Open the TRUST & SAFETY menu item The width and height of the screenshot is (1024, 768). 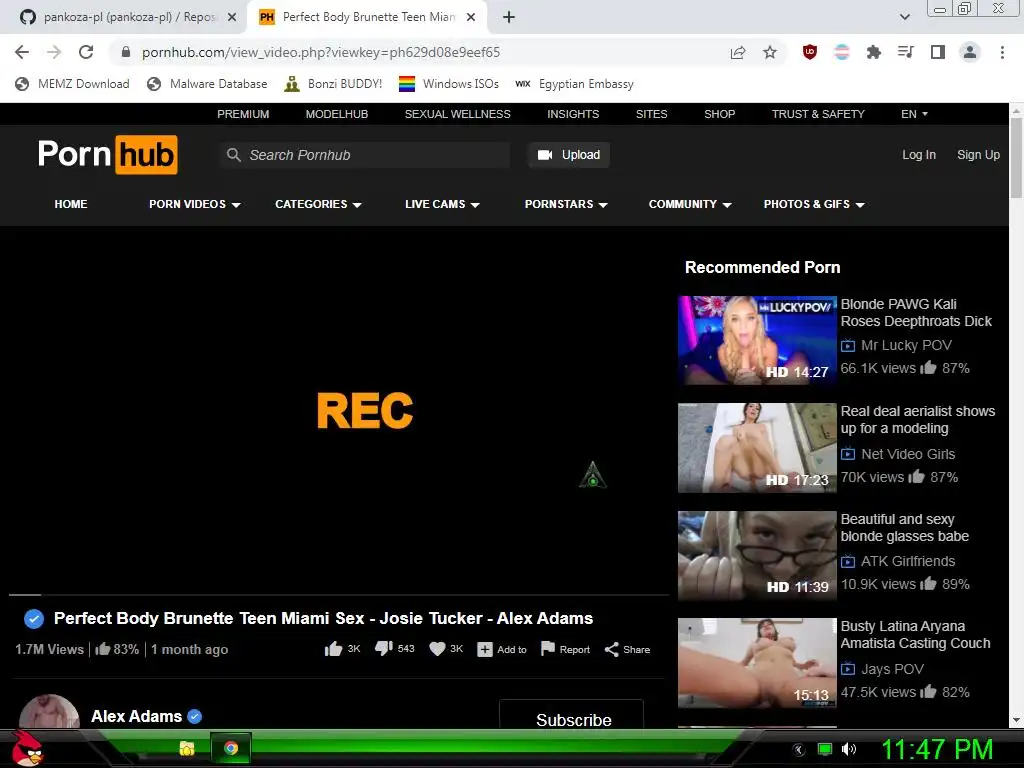click(x=818, y=114)
